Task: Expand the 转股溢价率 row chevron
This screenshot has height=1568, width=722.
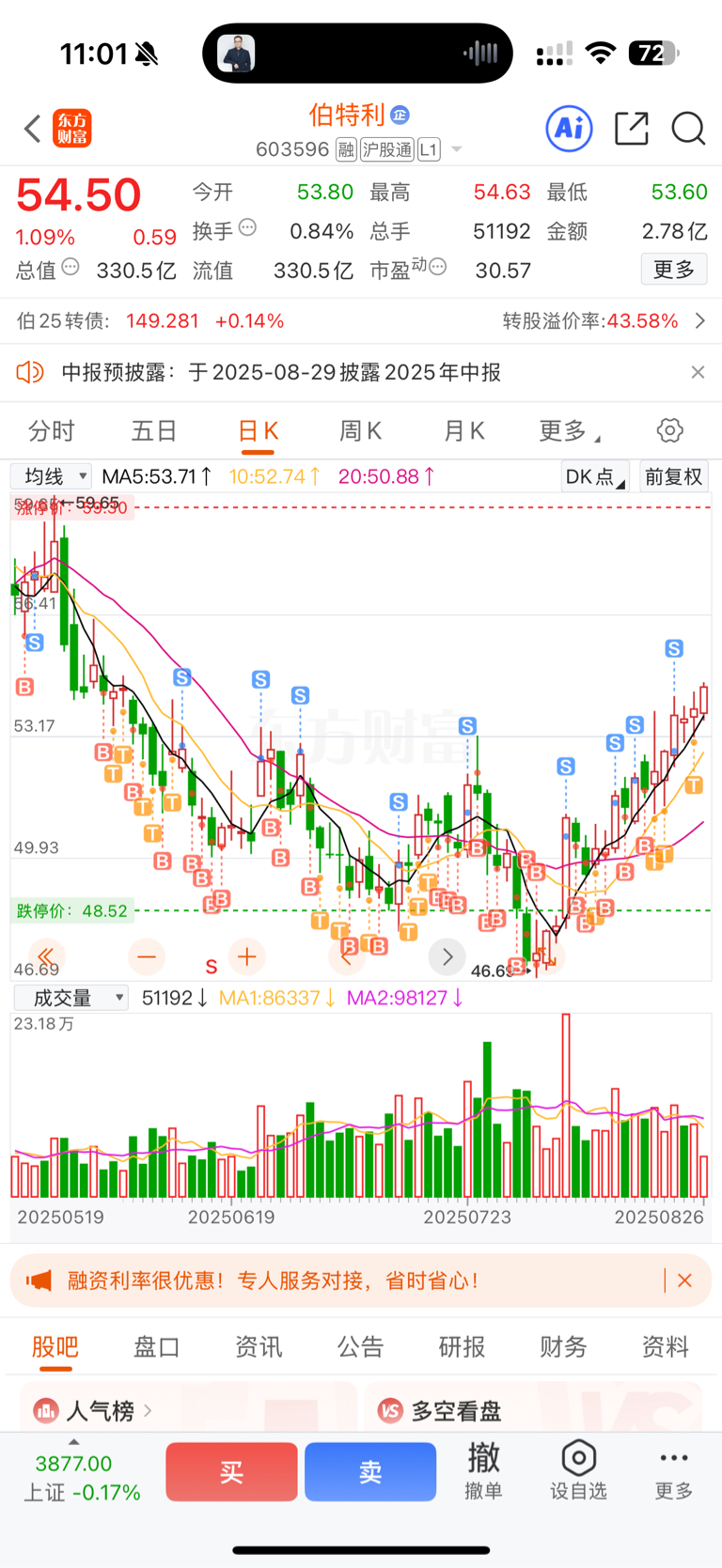Action: (699, 321)
